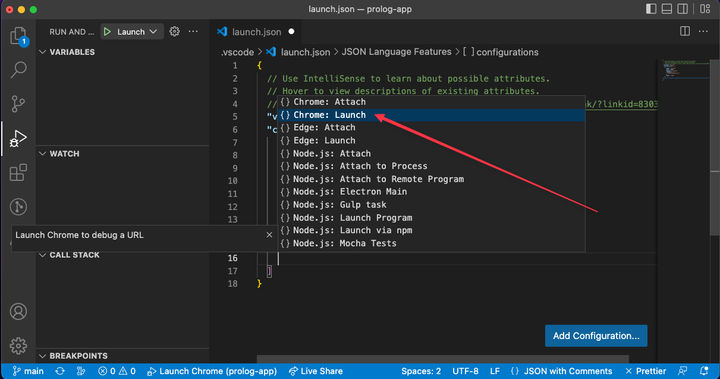Open the Search view icon

(x=18, y=69)
